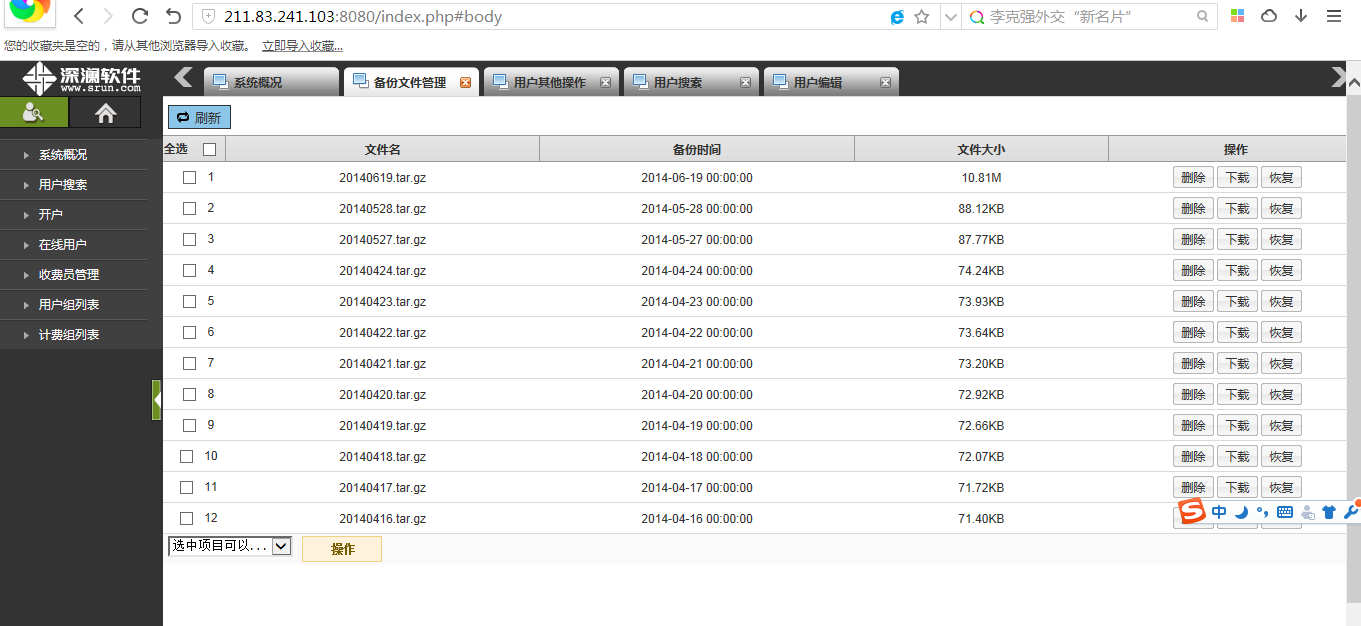The width and height of the screenshot is (1361, 626).
Task: Open the 选中项目可以... dropdown
Action: [229, 546]
